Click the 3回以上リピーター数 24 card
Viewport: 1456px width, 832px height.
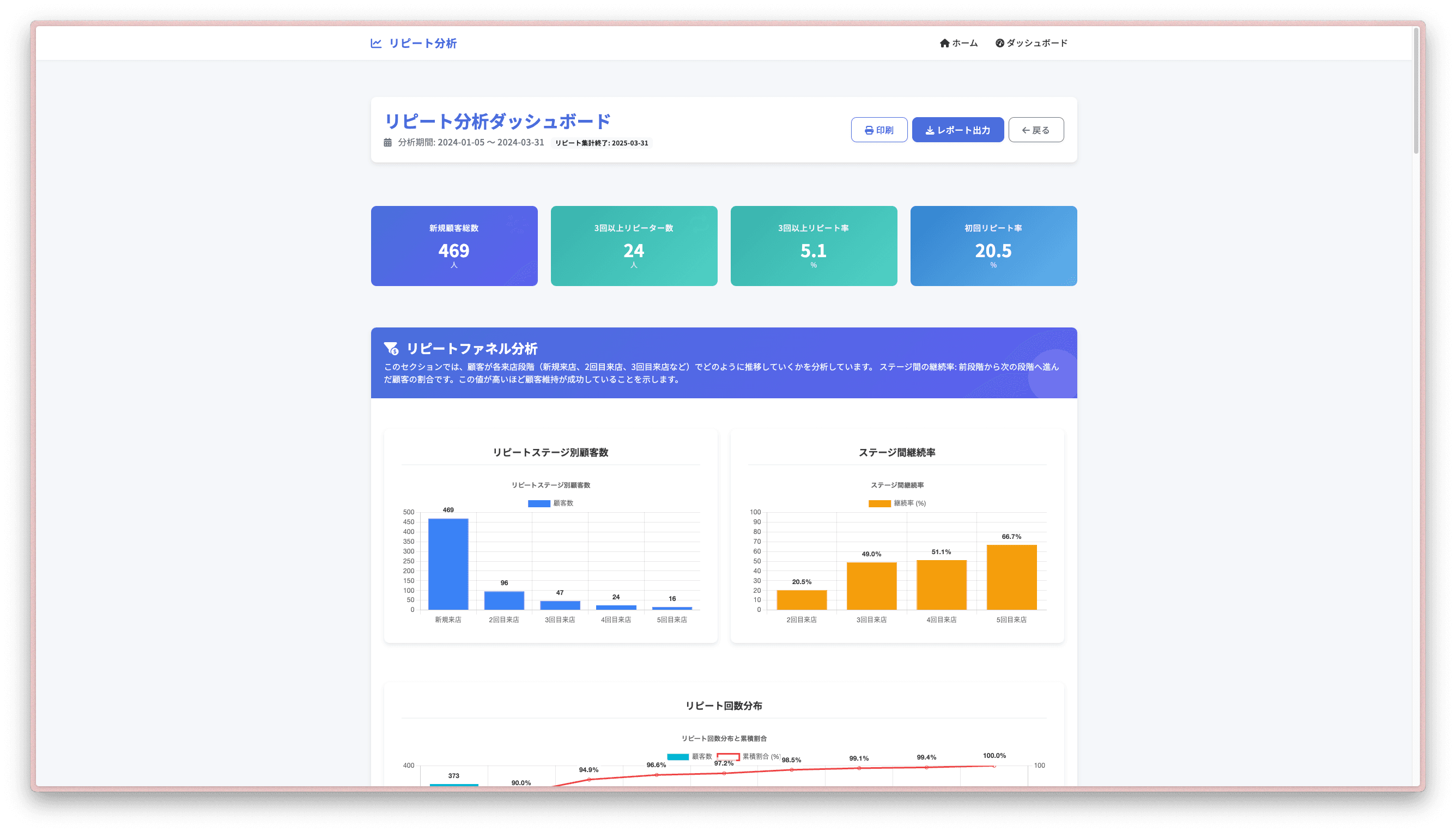click(x=634, y=246)
